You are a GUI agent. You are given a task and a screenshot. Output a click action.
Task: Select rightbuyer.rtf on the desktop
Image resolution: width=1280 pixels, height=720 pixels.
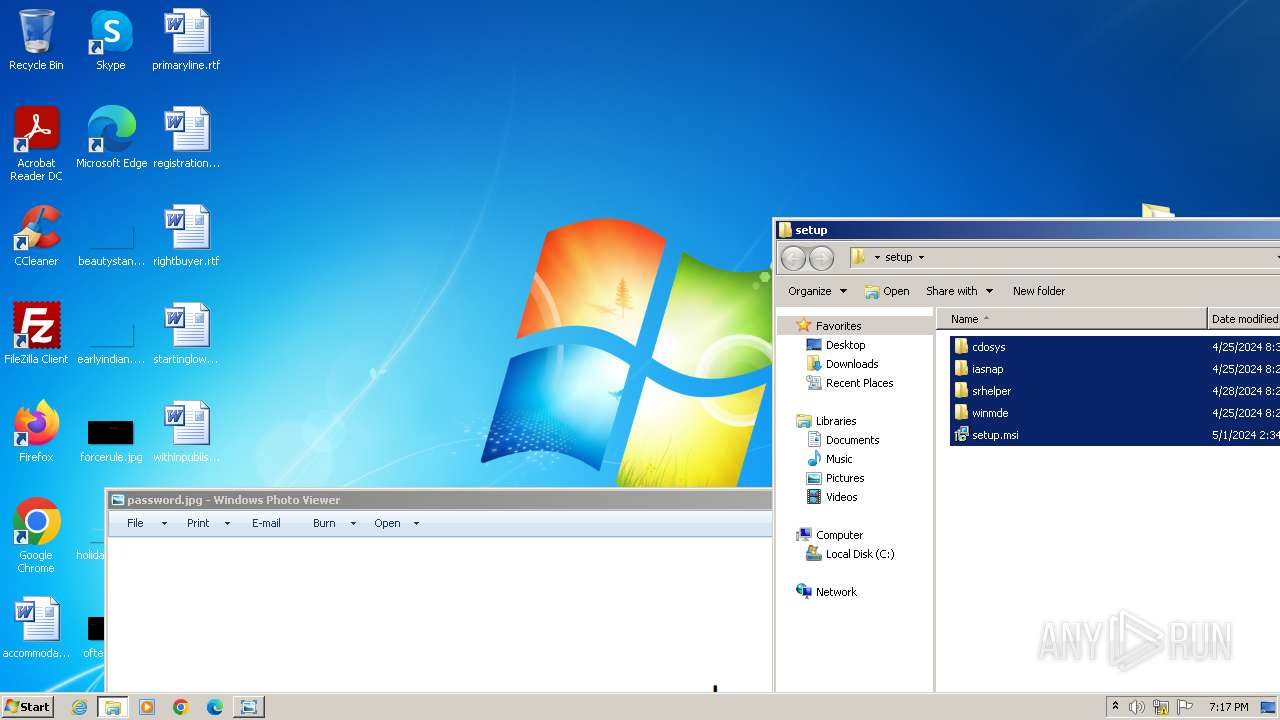click(186, 236)
